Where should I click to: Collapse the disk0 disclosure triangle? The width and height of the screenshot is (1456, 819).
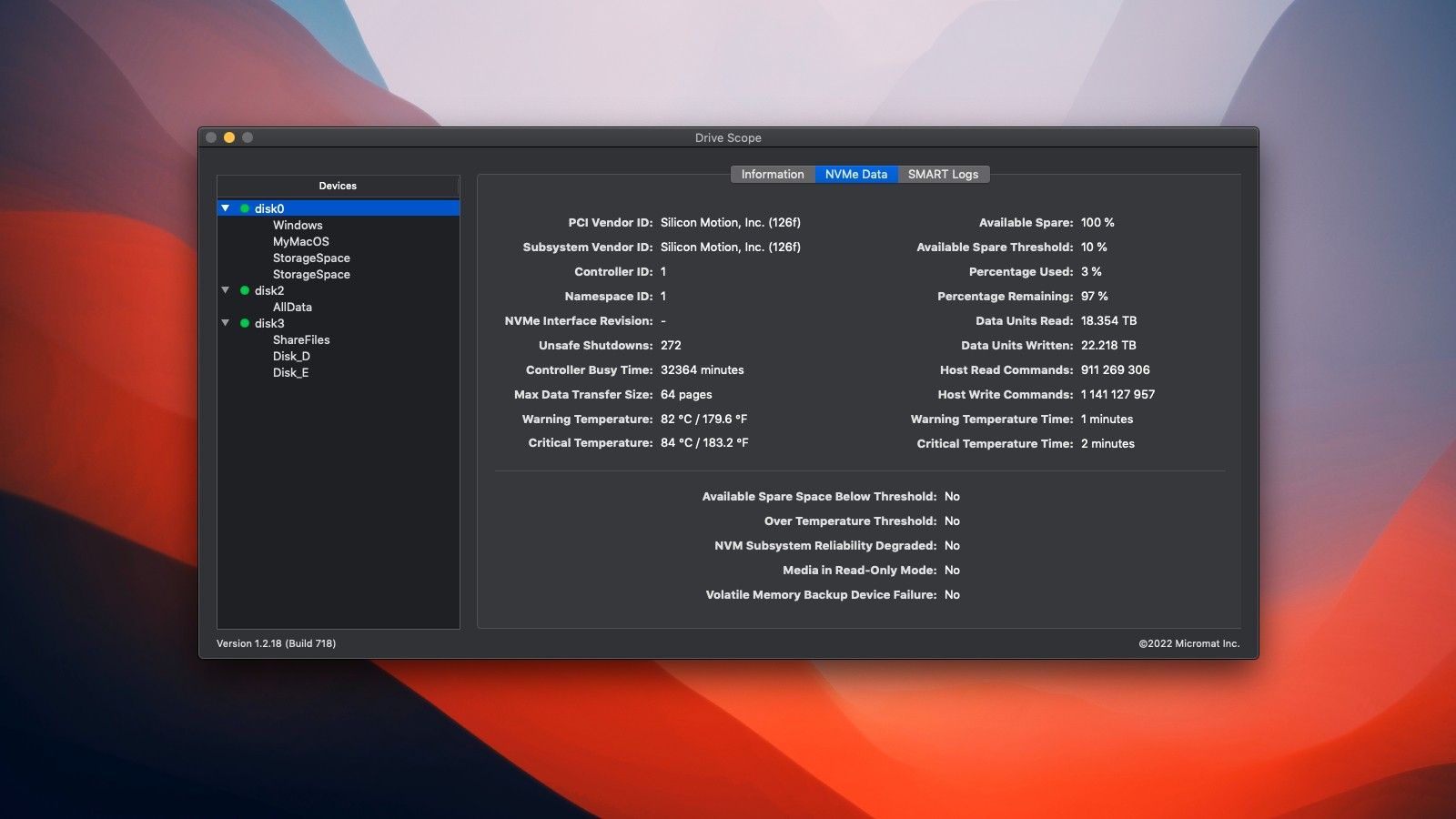tap(226, 207)
